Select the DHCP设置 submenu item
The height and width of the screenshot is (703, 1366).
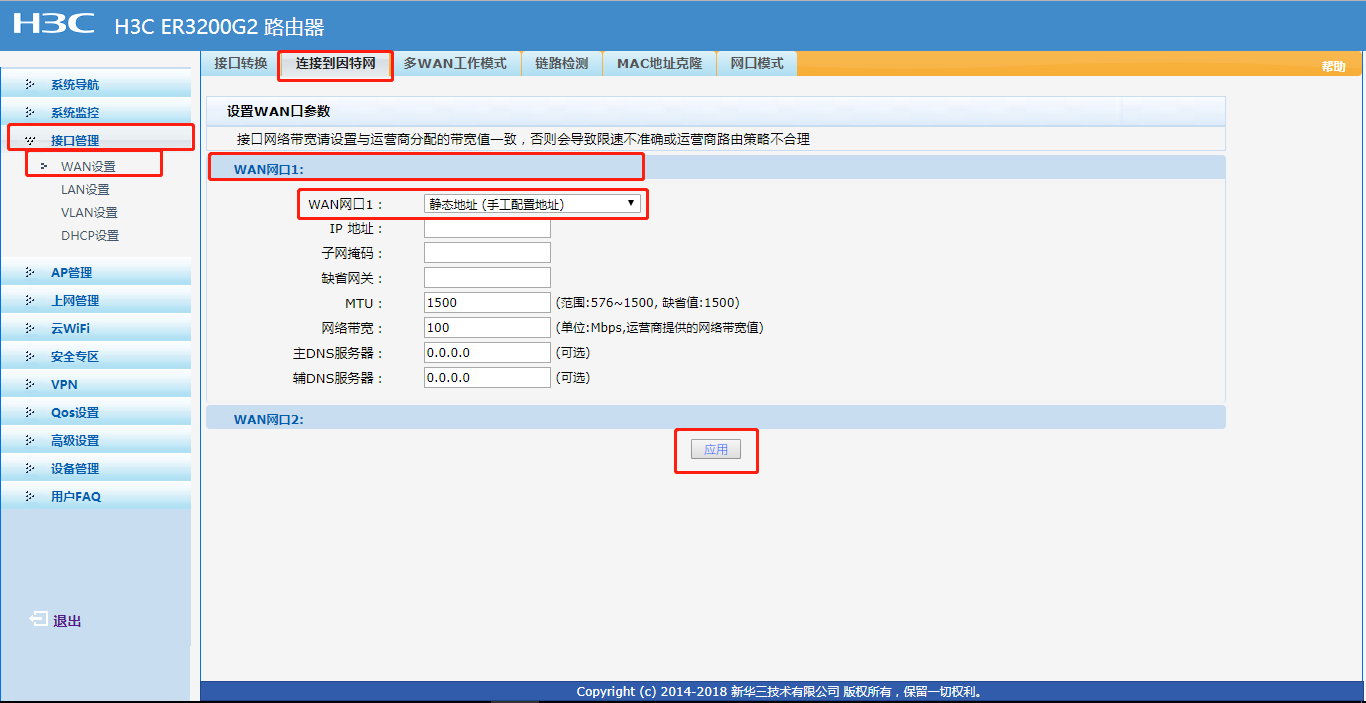coord(94,235)
